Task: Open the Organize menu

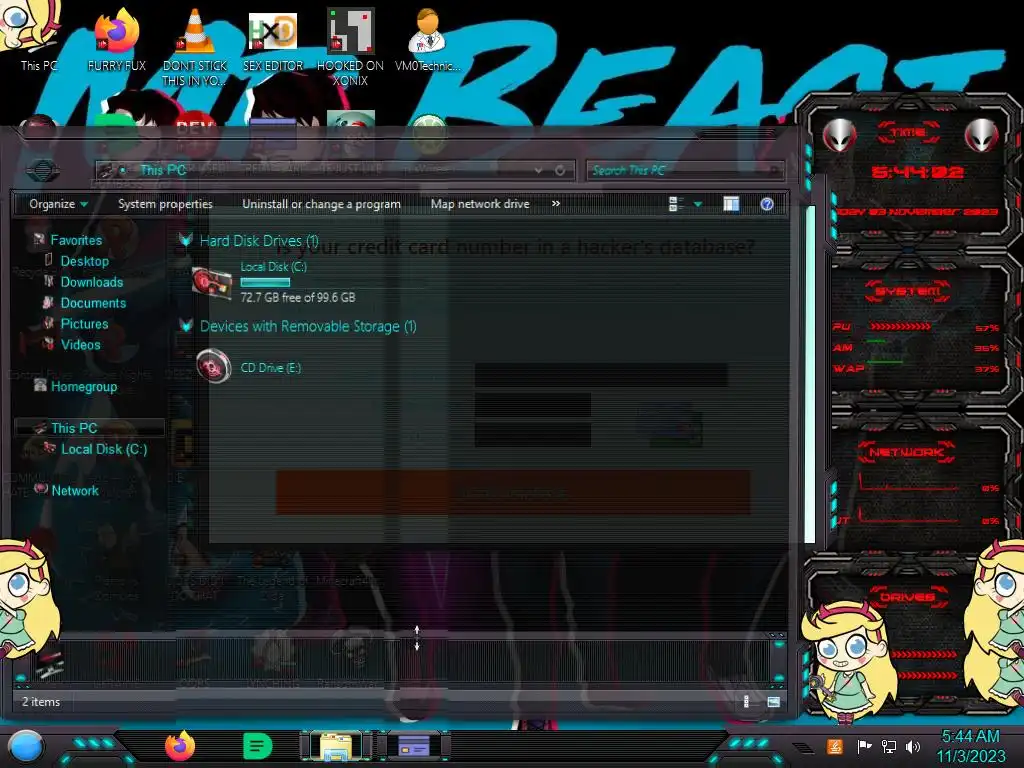Action: [58, 204]
